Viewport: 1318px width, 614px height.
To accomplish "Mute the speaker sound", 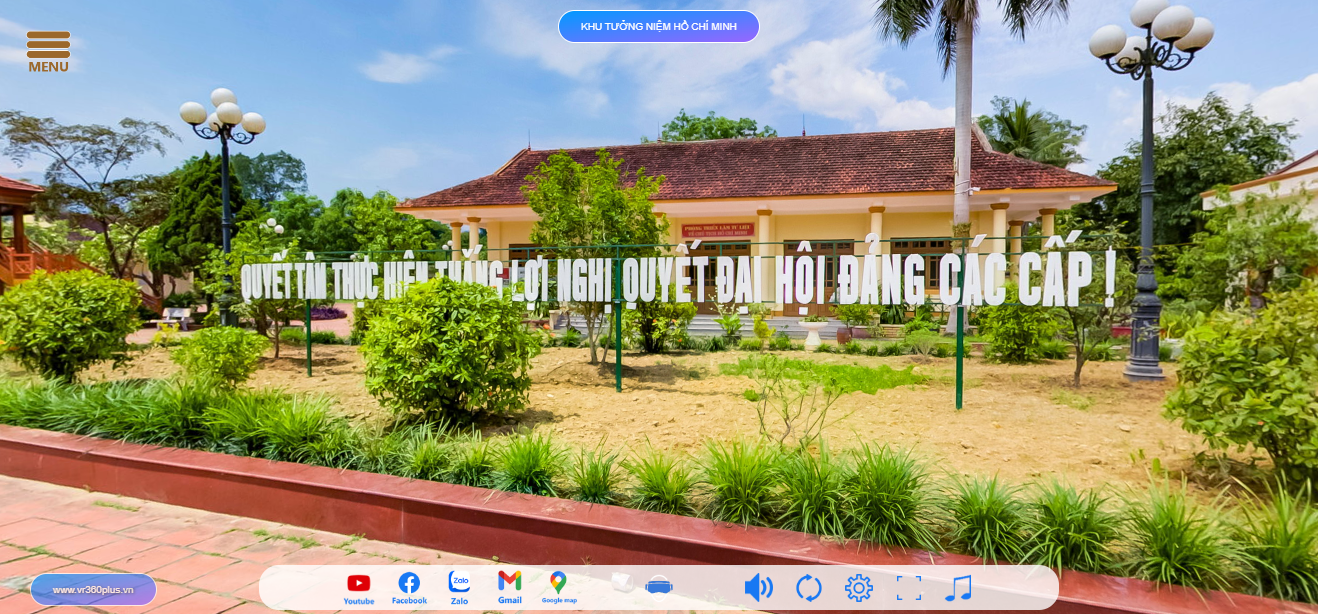I will coord(758,588).
